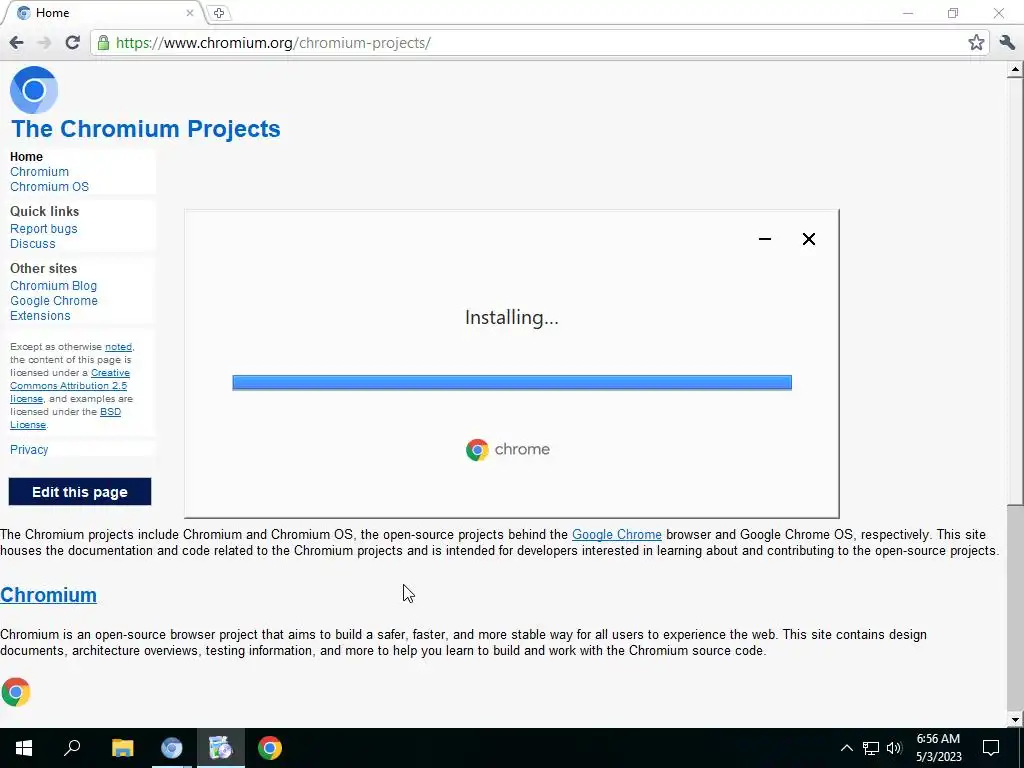Click the Chrome logo image at the bottom of the page
The height and width of the screenshot is (768, 1024).
(x=16, y=692)
